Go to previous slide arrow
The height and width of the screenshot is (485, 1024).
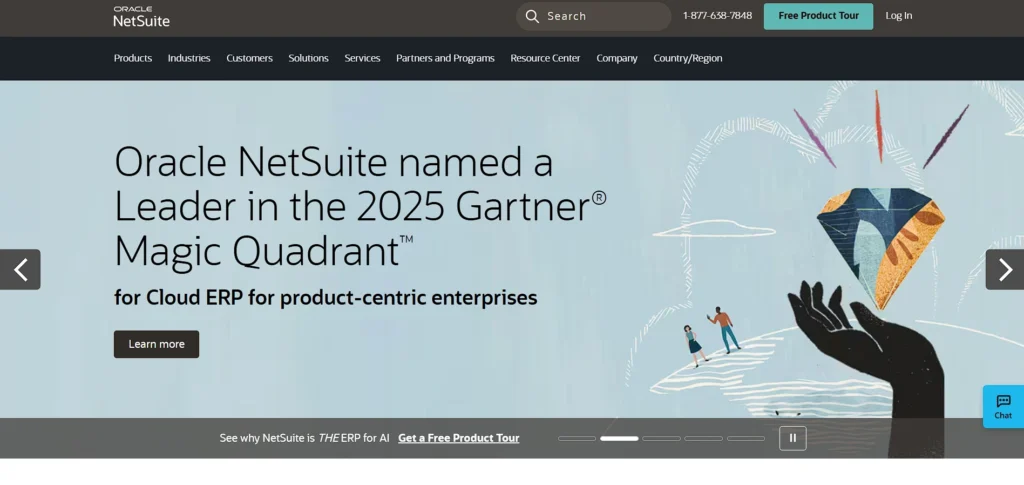click(x=20, y=270)
